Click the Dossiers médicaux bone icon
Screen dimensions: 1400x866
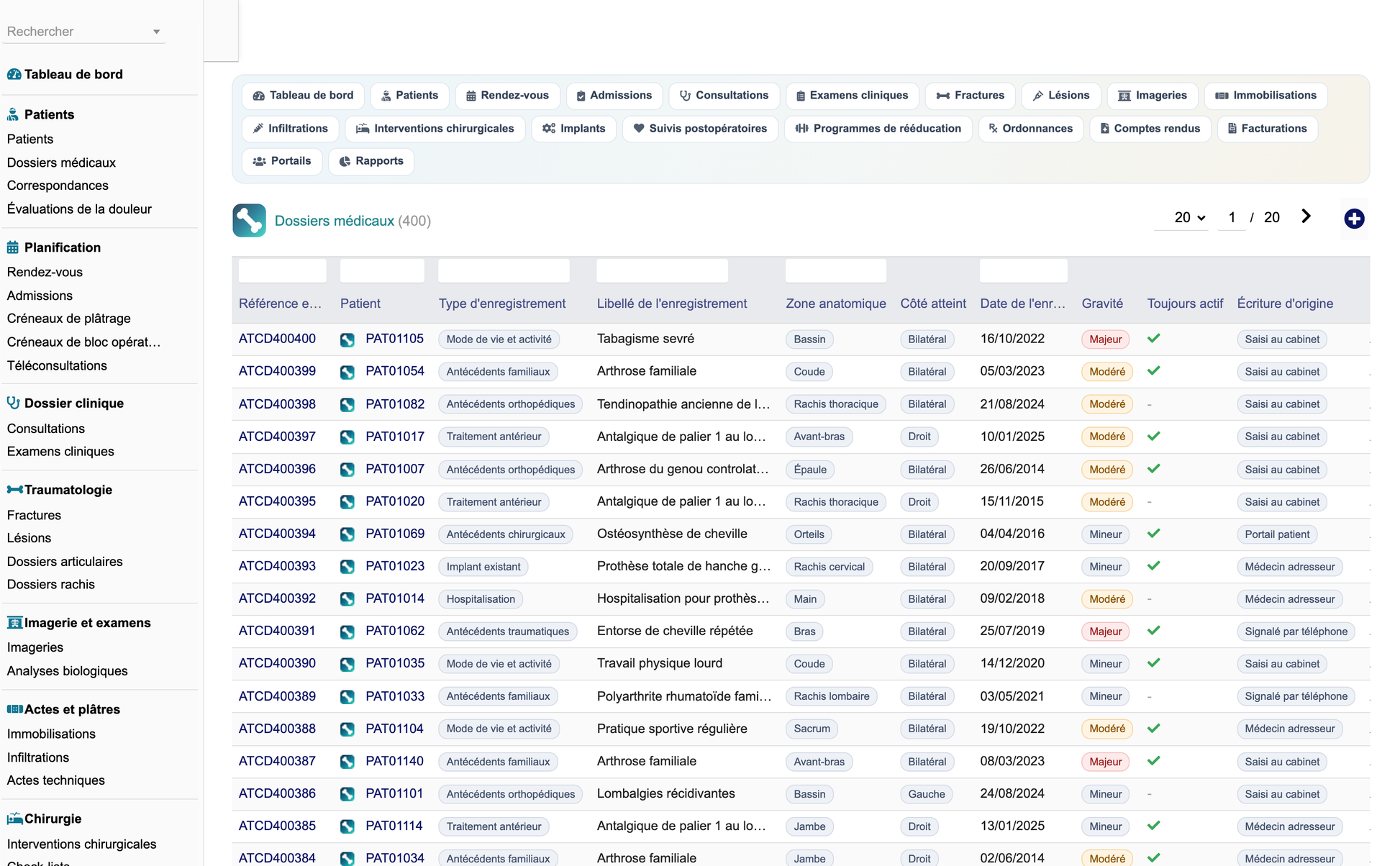point(249,220)
